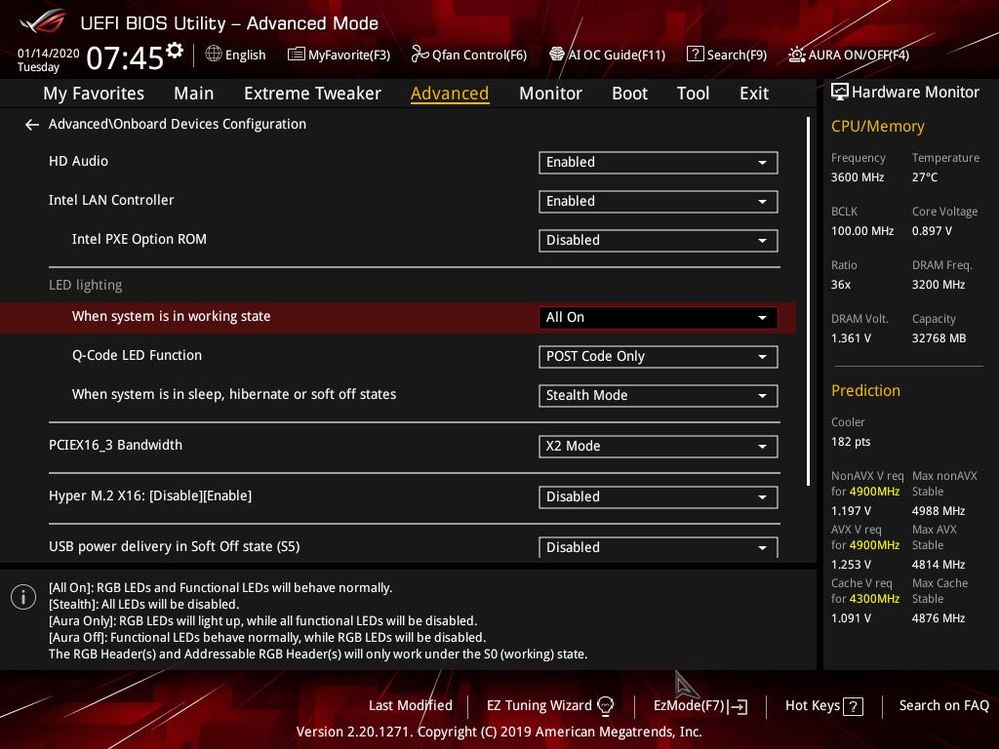Click the settings list scrollbar
999x749 pixels.
[x=808, y=301]
